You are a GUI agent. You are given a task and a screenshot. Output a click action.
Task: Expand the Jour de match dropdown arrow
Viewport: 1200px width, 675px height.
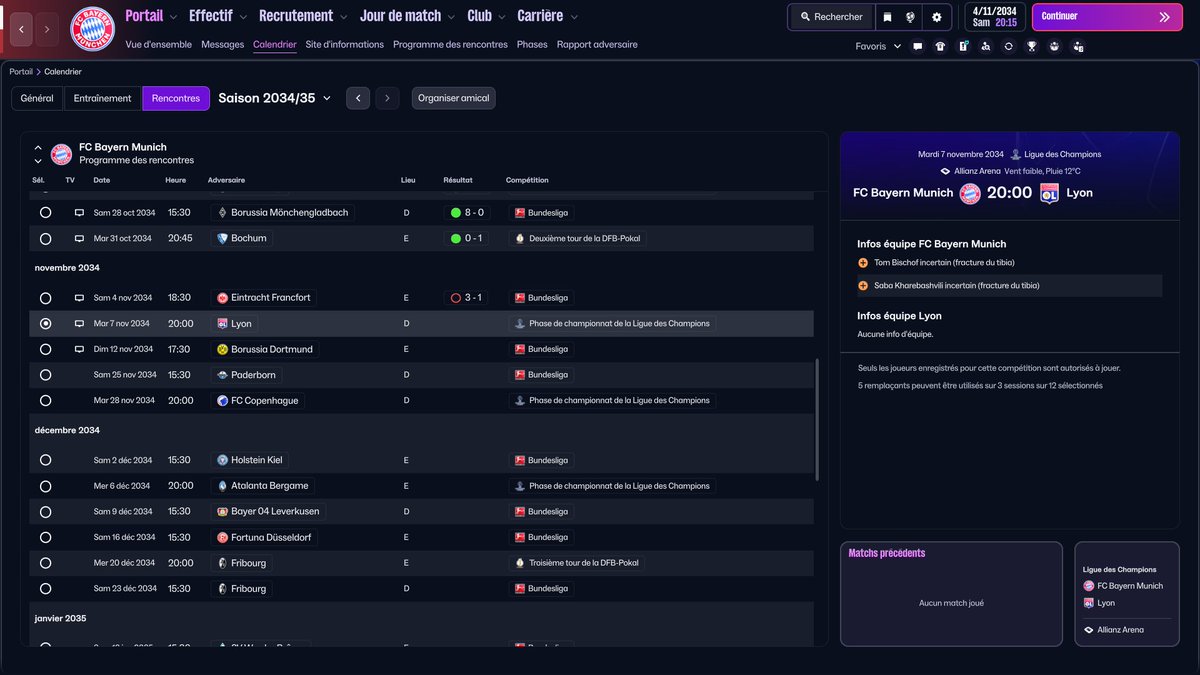[x=452, y=17]
